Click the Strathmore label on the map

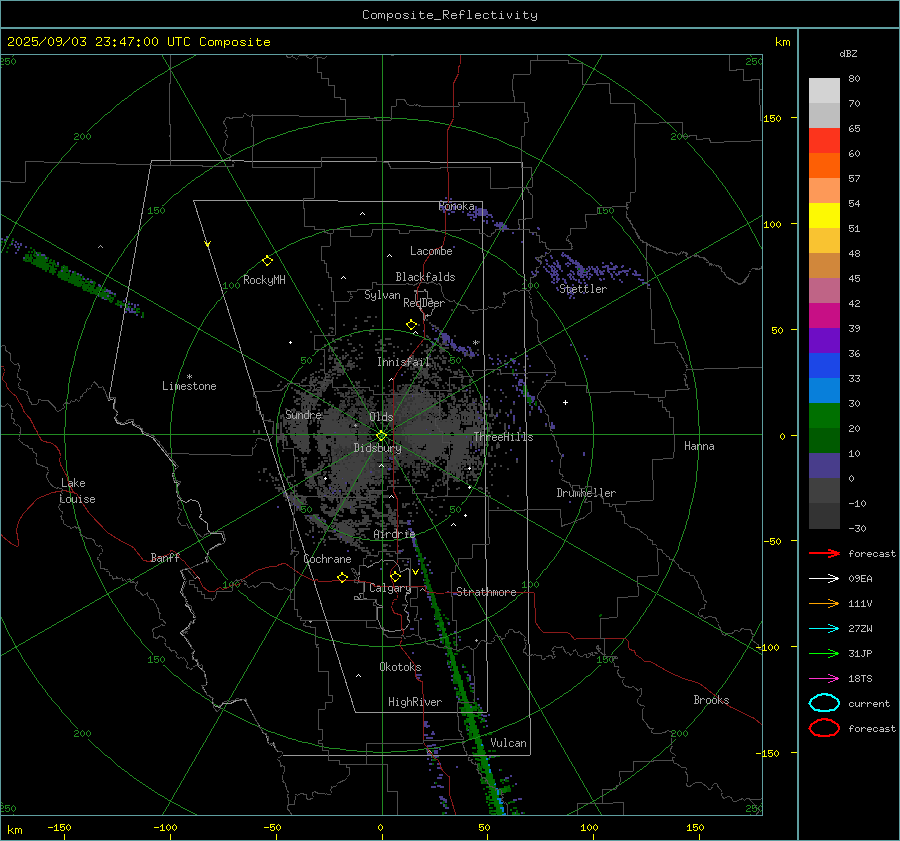point(486,592)
